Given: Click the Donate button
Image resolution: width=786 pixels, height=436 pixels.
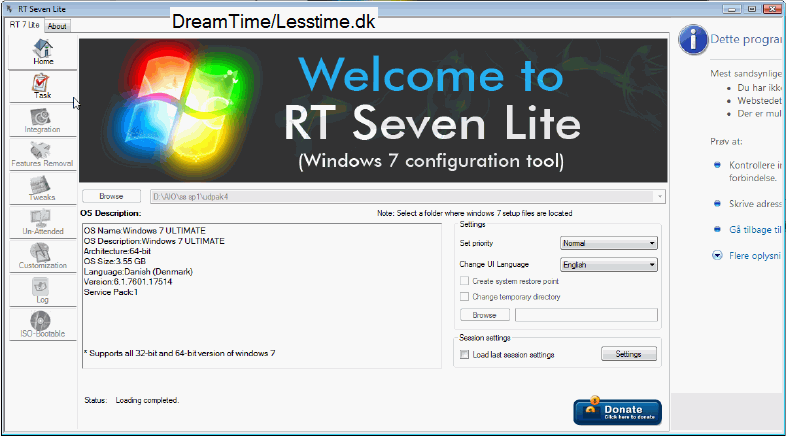Looking at the screenshot, I should (x=618, y=412).
